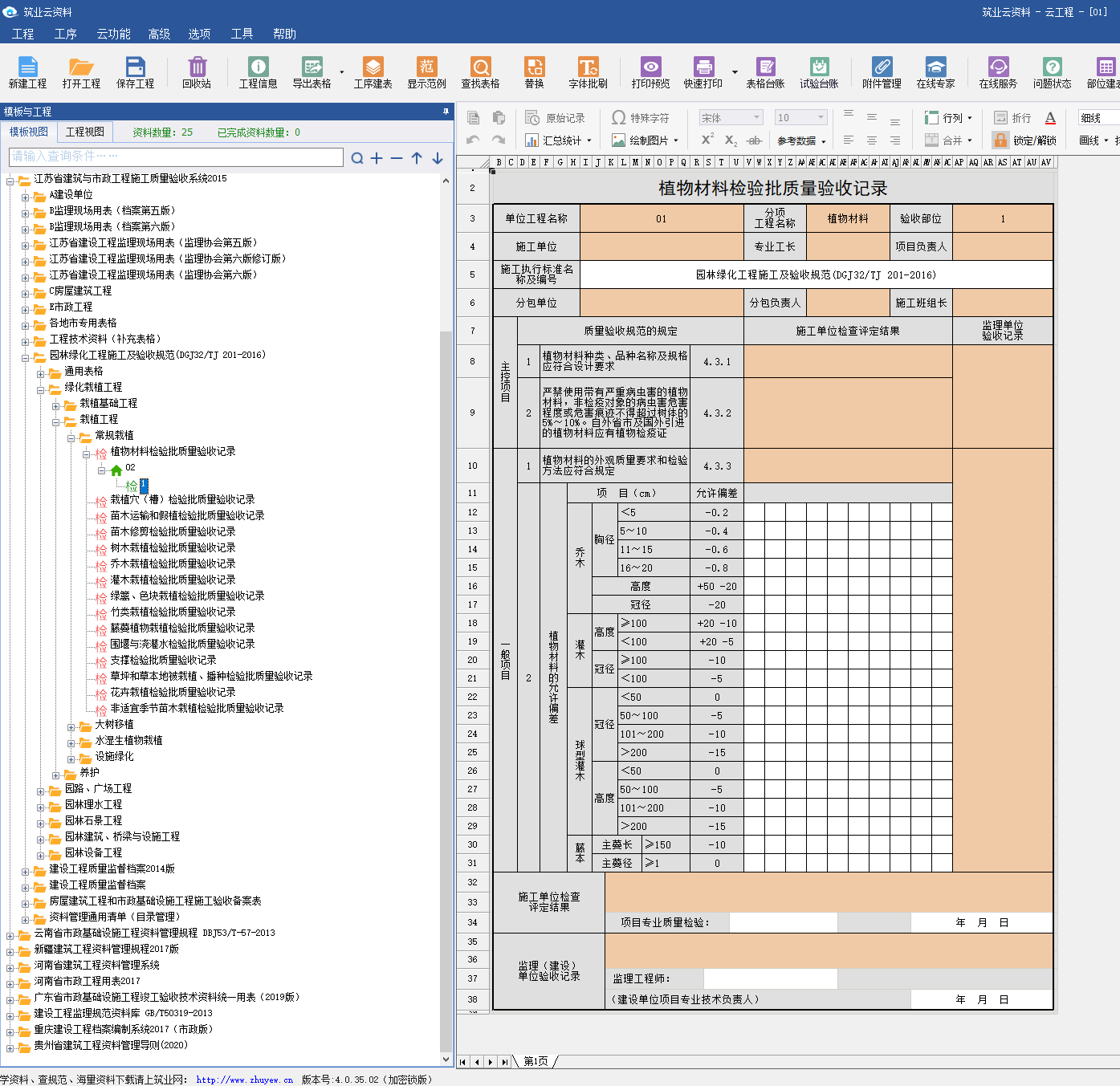1120x1086 pixels.
Task: Click the 特殊字符 button
Action: coord(641,118)
